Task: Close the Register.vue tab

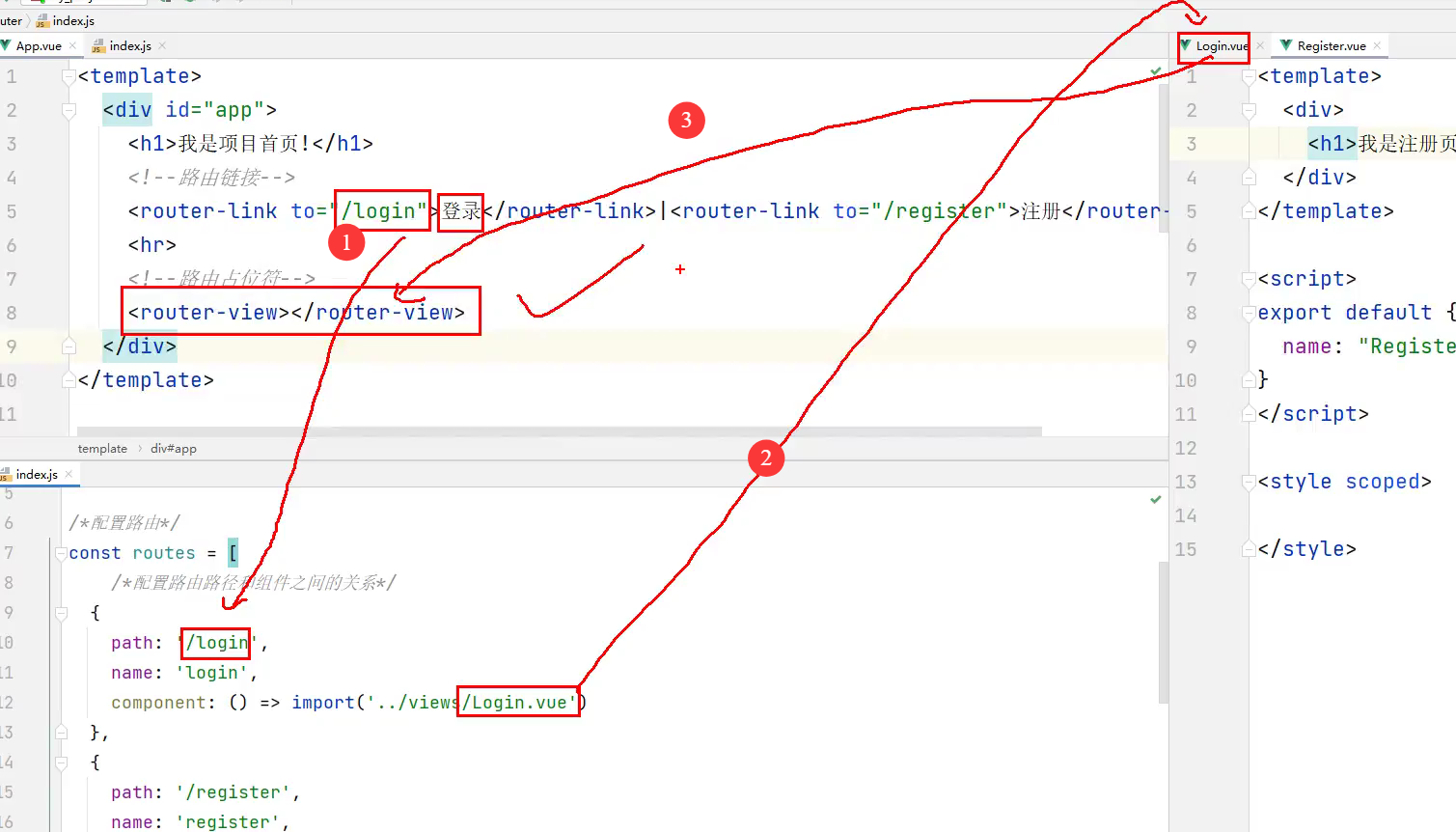Action: click(x=1377, y=45)
